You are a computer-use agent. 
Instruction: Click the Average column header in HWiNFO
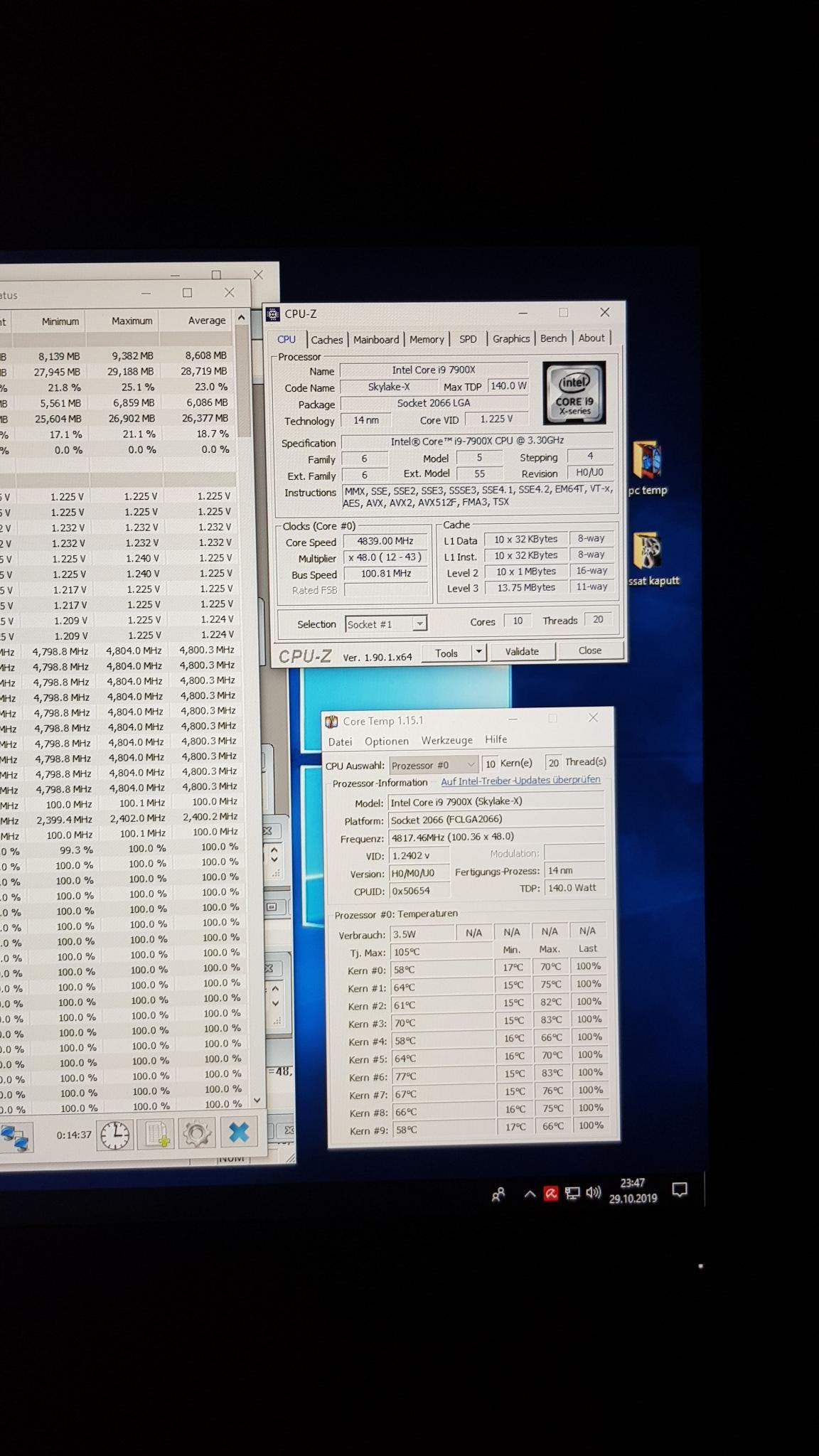[207, 320]
